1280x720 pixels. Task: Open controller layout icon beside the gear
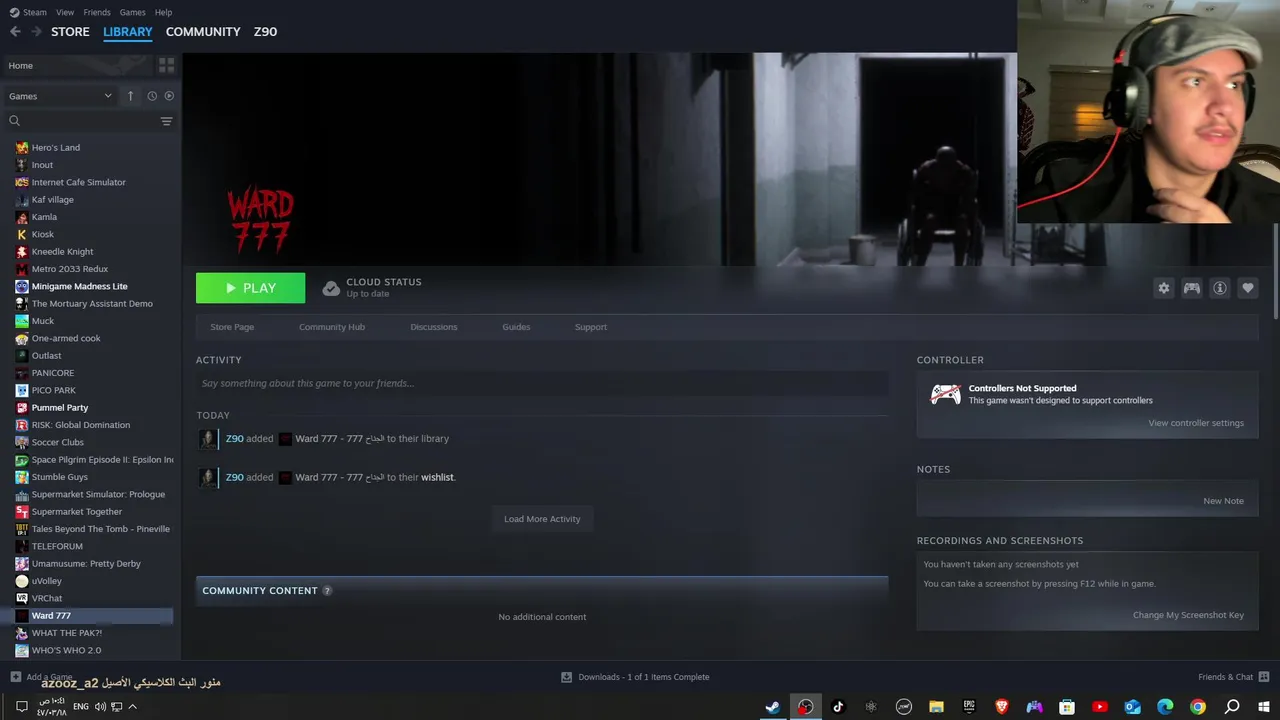tap(1192, 288)
